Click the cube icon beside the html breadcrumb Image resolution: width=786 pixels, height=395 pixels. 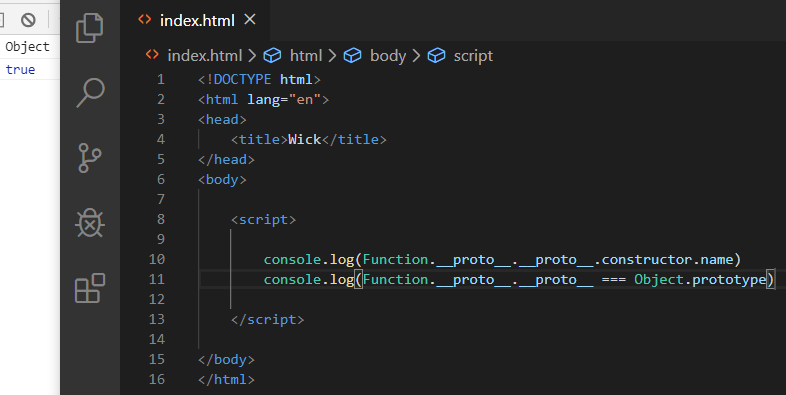272,55
